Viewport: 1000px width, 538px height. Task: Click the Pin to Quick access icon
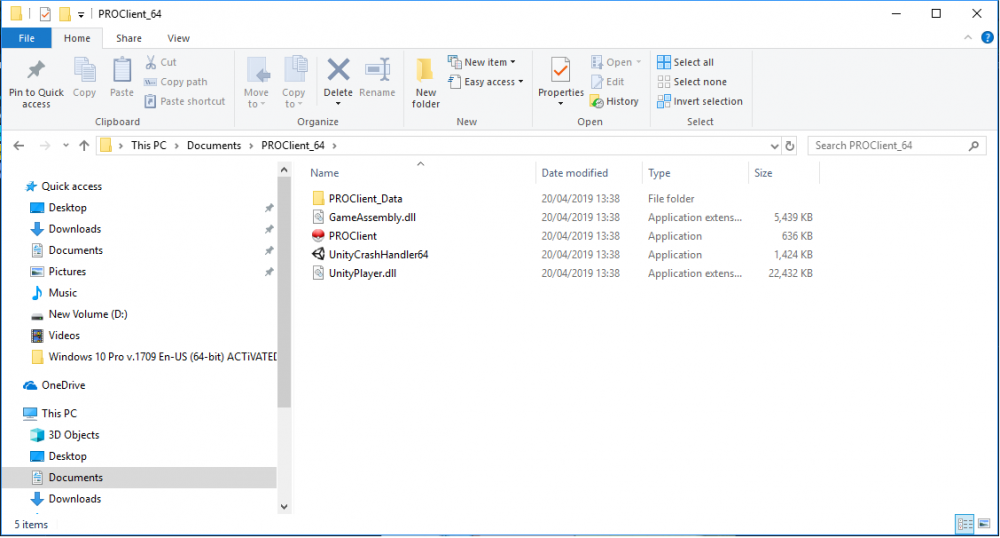pos(36,71)
